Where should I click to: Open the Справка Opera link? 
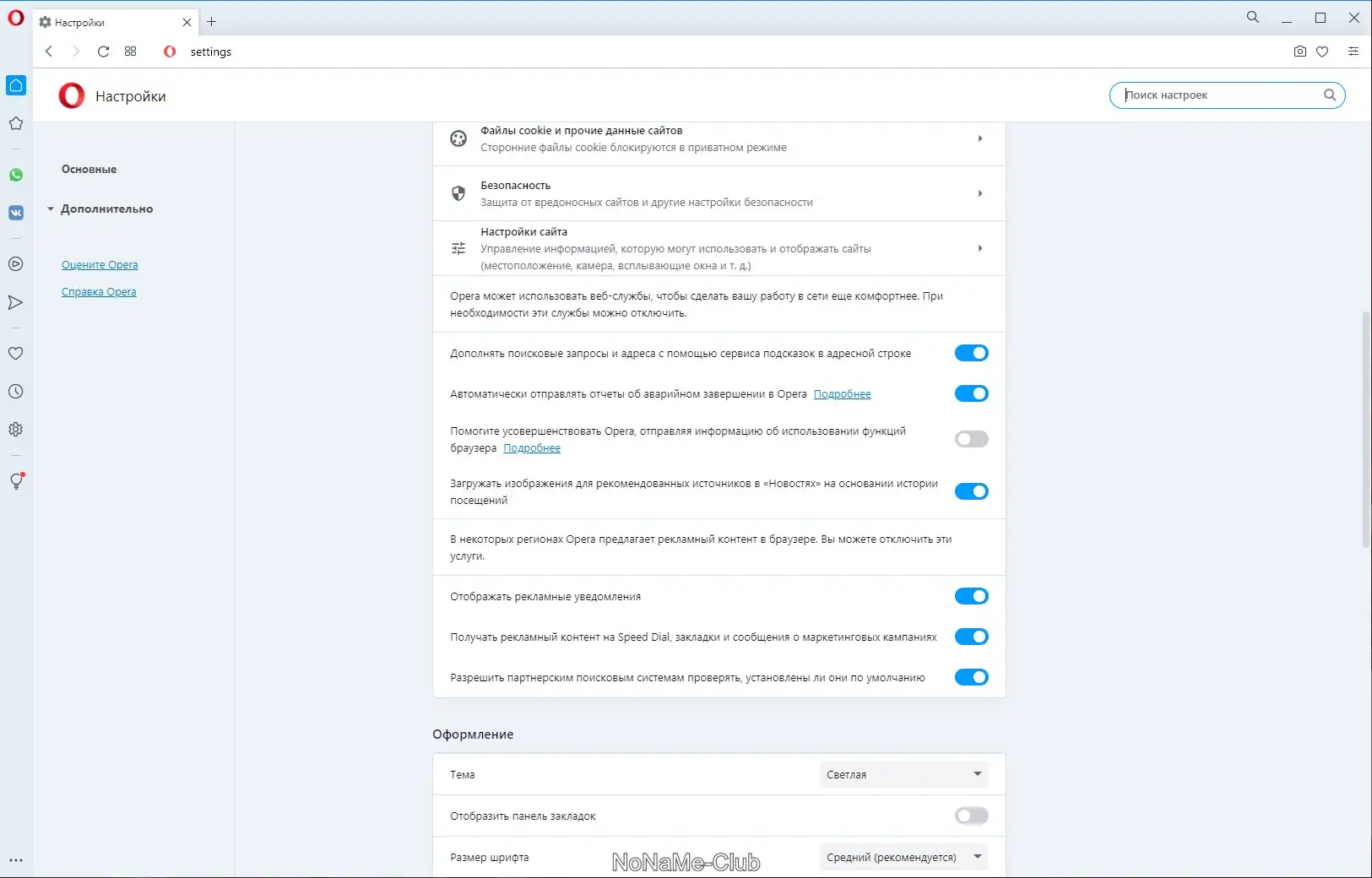99,291
